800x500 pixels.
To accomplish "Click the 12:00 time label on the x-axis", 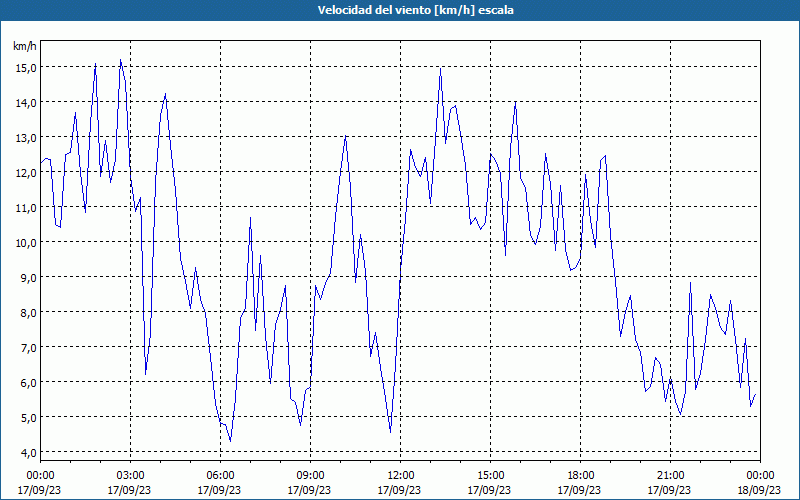I will tap(401, 476).
